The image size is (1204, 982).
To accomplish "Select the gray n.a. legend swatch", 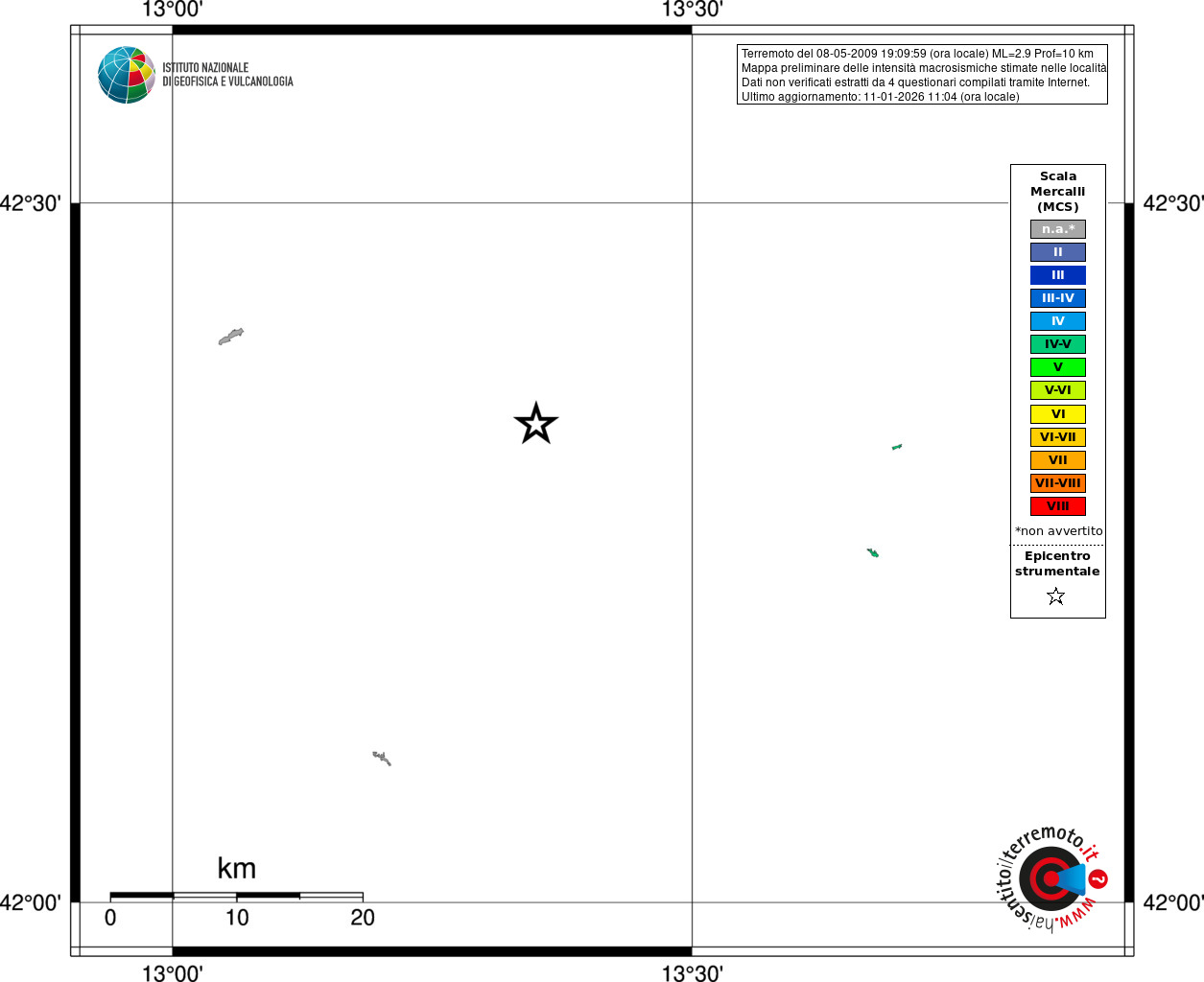I will [x=1058, y=229].
